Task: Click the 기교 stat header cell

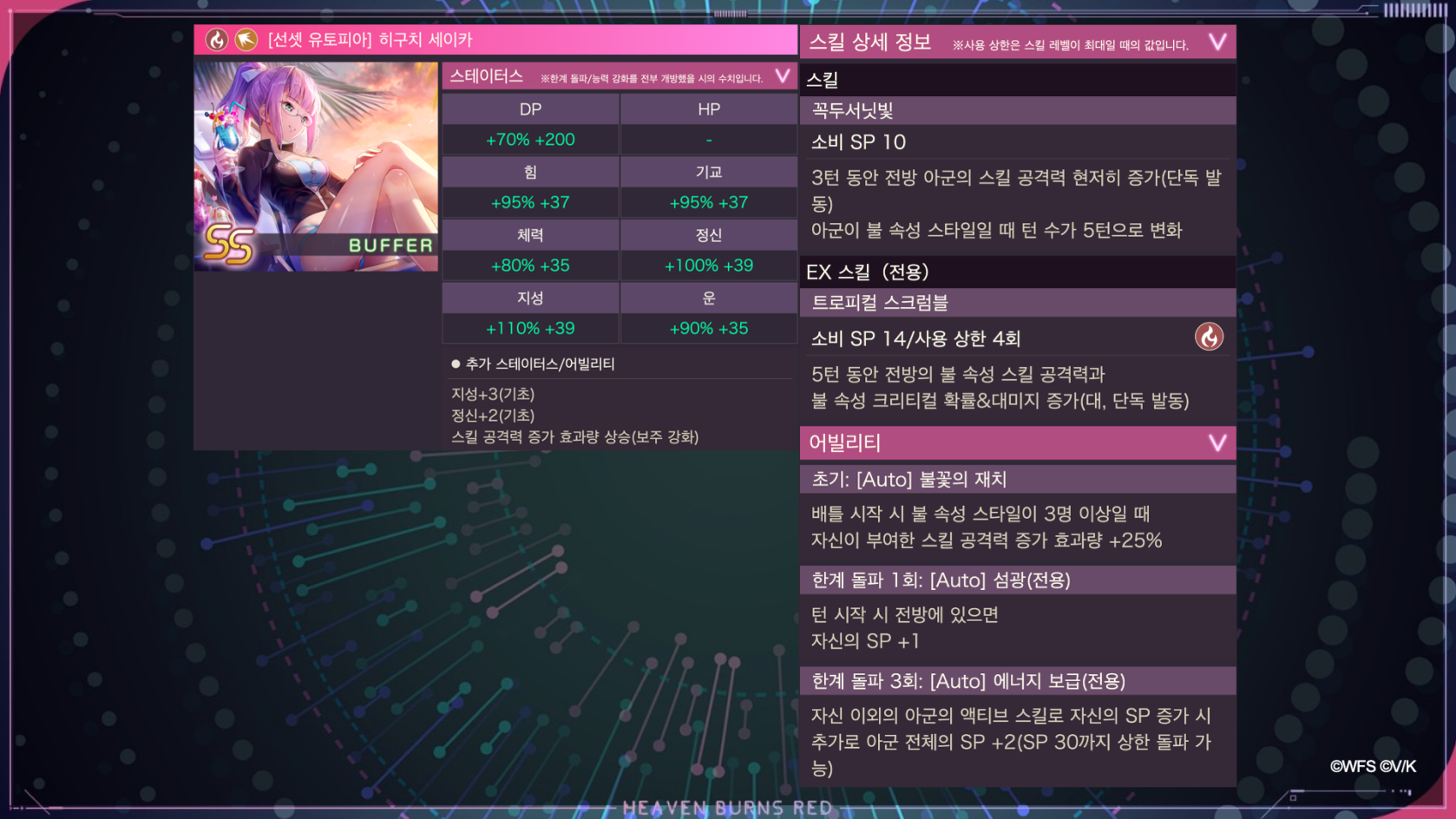Action: click(x=709, y=172)
